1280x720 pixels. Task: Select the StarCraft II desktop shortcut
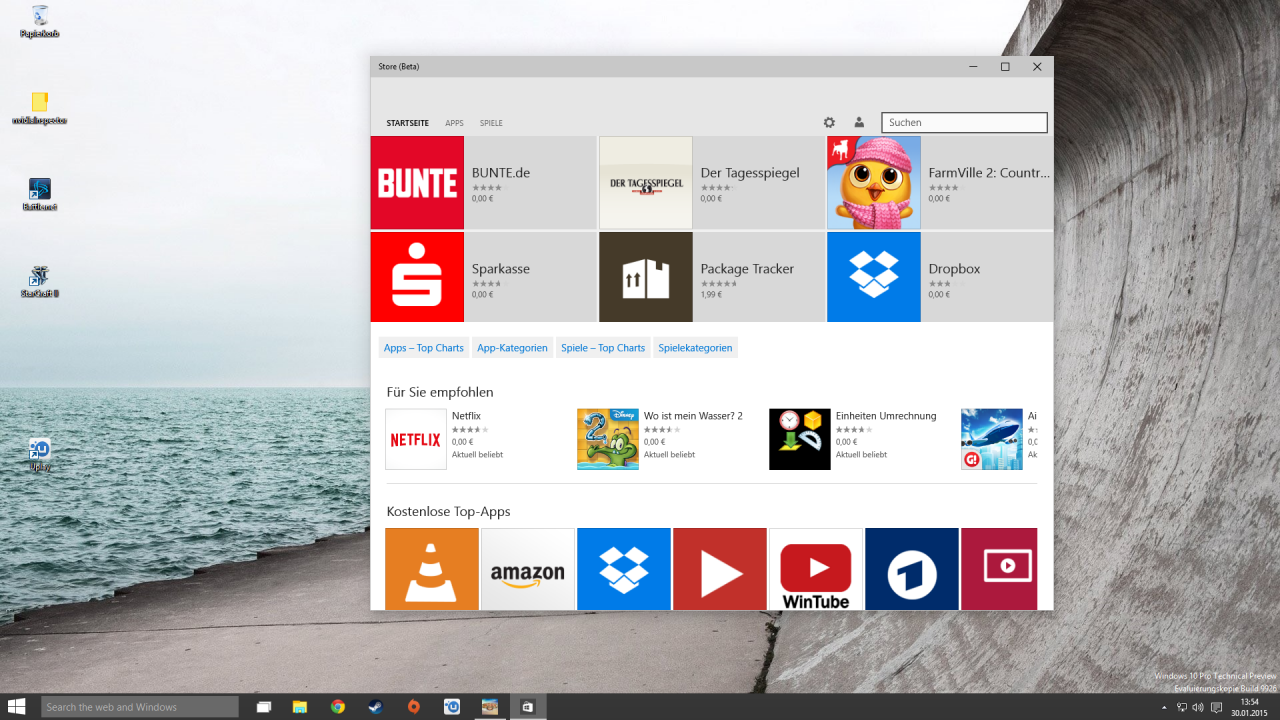[x=40, y=282]
